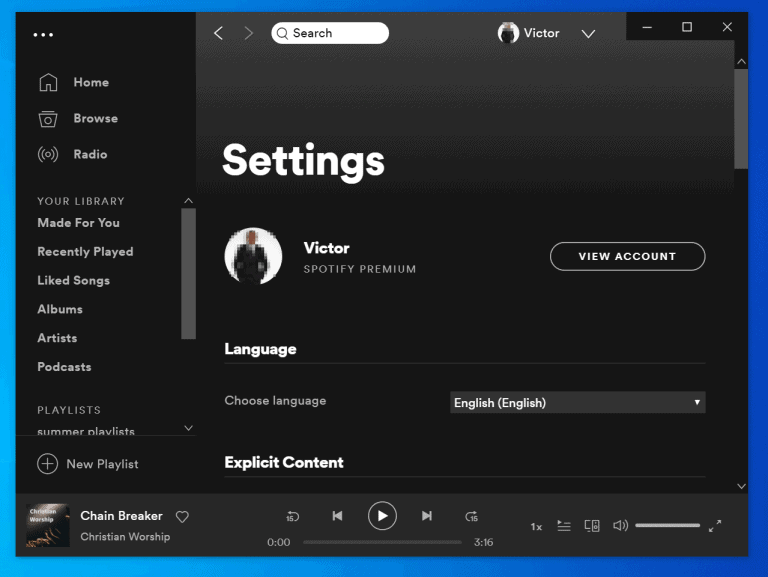Screen dimensions: 768x577
Task: Click the Search field
Action: [330, 33]
